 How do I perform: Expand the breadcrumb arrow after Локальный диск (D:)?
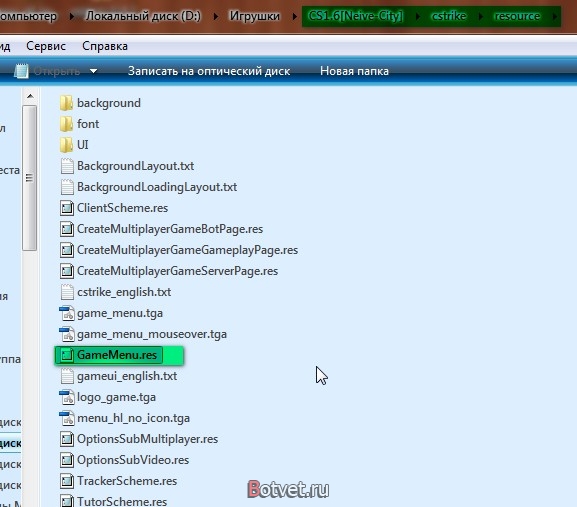[215, 17]
